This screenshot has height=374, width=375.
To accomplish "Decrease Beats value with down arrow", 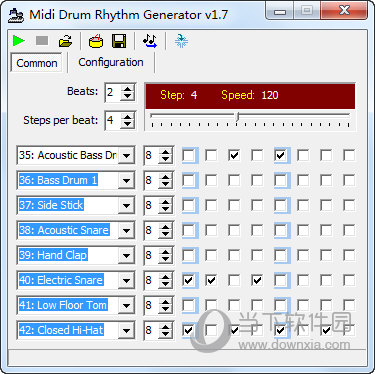I will click(x=128, y=96).
